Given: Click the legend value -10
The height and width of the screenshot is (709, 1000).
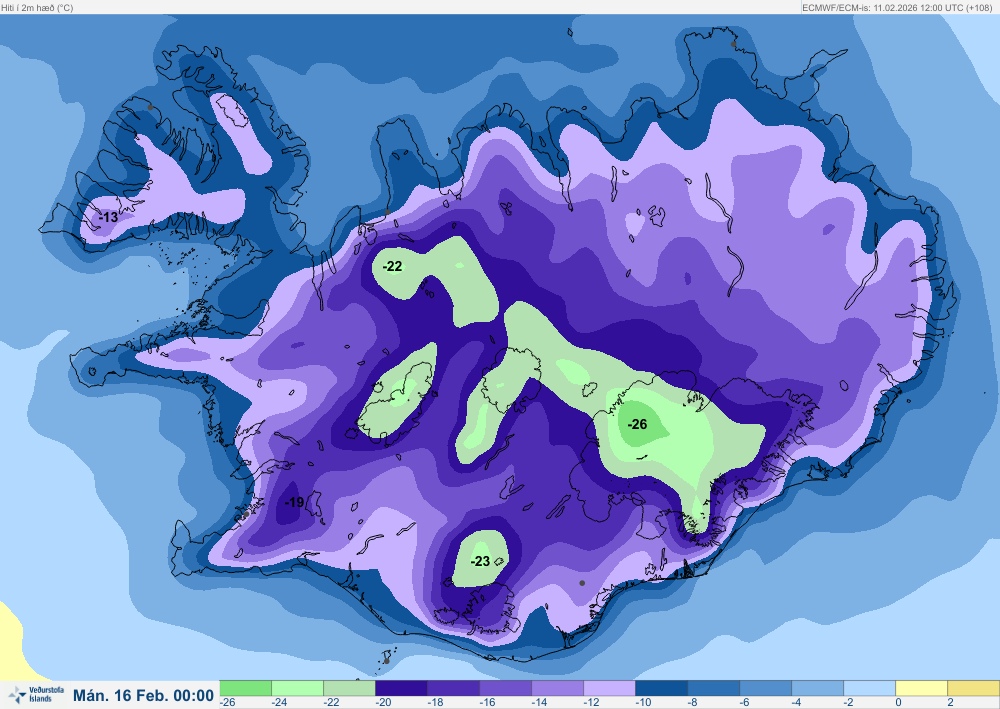Looking at the screenshot, I should coord(643,703).
